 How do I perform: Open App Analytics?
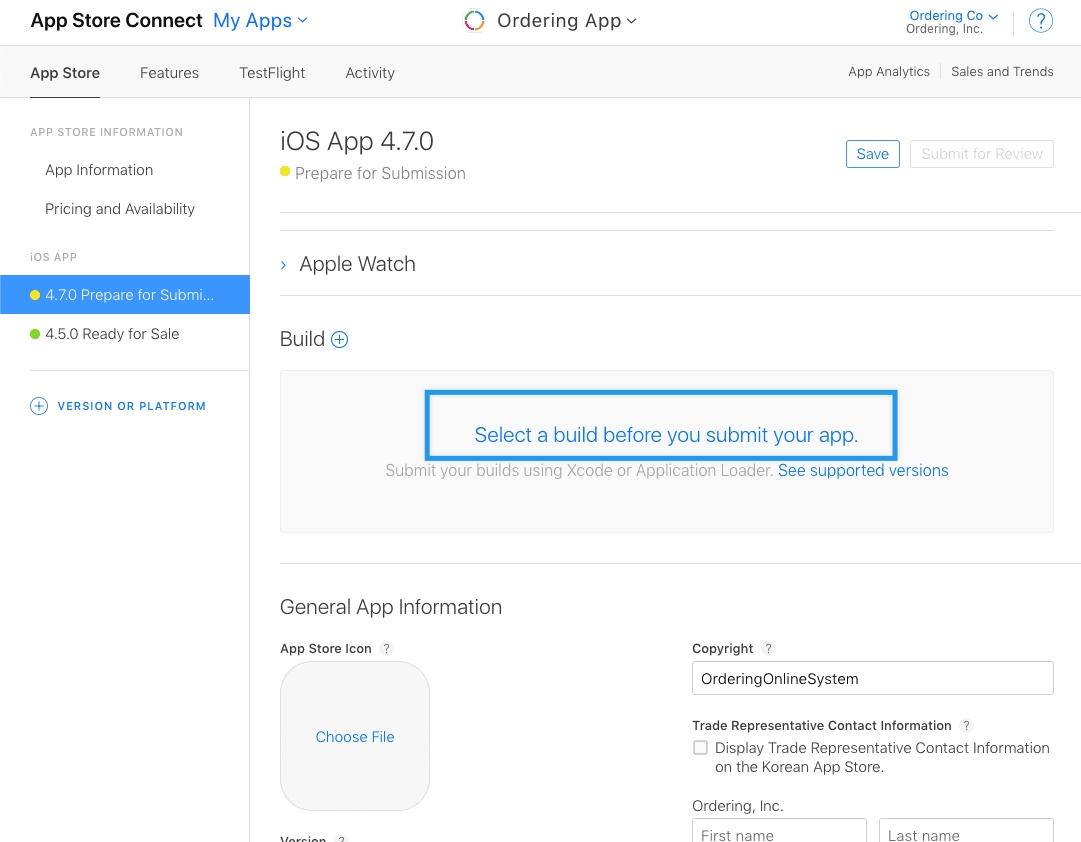[x=889, y=72]
